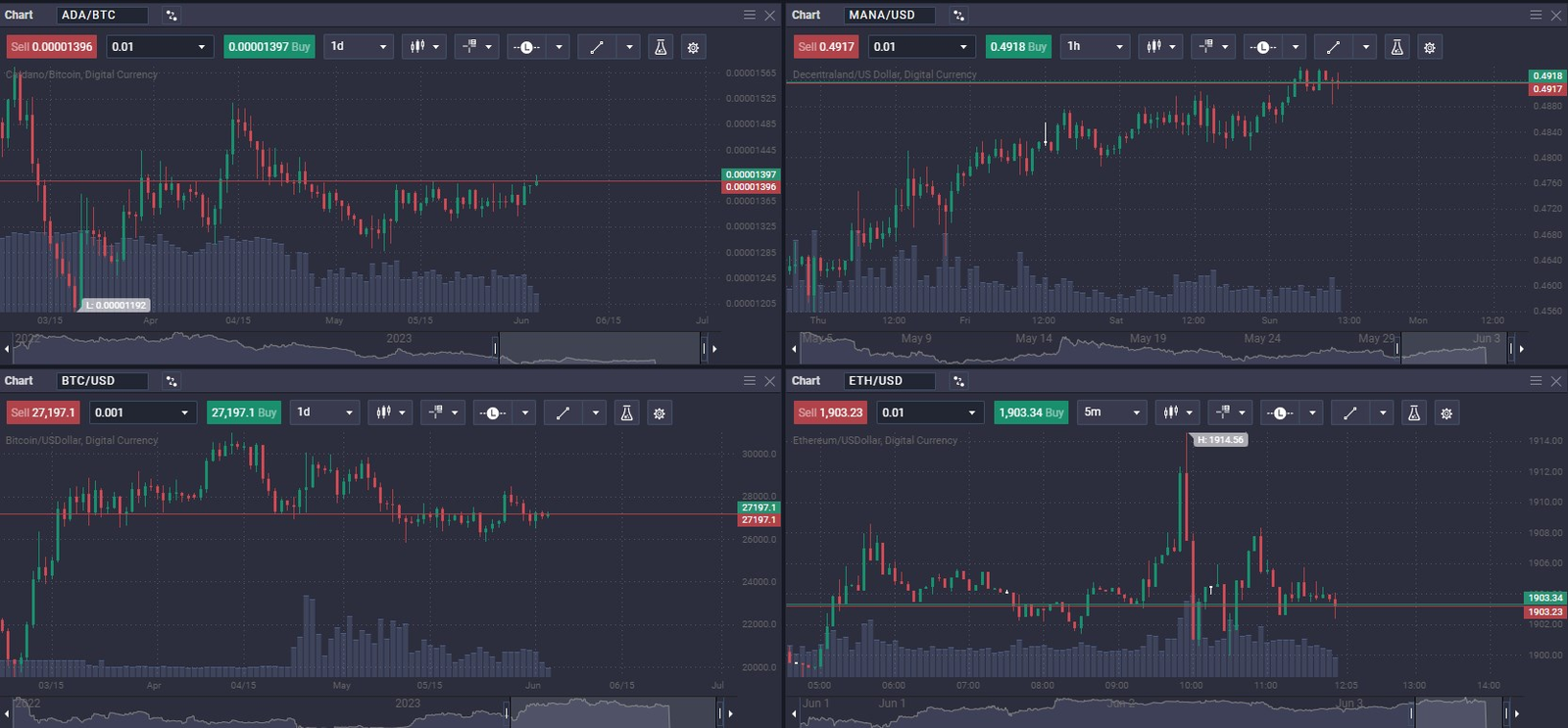The height and width of the screenshot is (728, 1568).
Task: Click right scroll arrow of MANA/USD navigator
Action: coord(1521,348)
